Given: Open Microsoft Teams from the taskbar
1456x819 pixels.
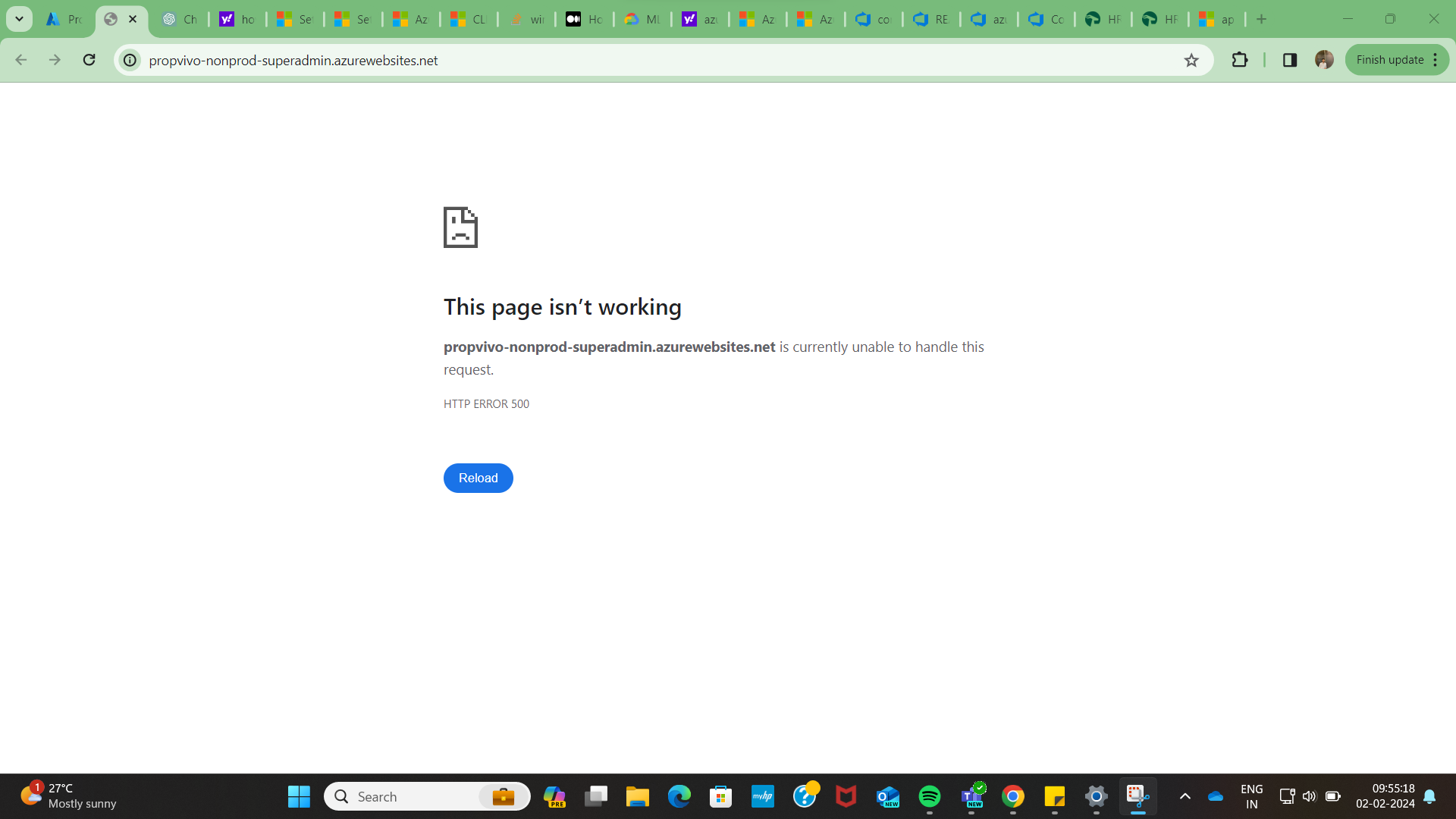Looking at the screenshot, I should pos(973,796).
